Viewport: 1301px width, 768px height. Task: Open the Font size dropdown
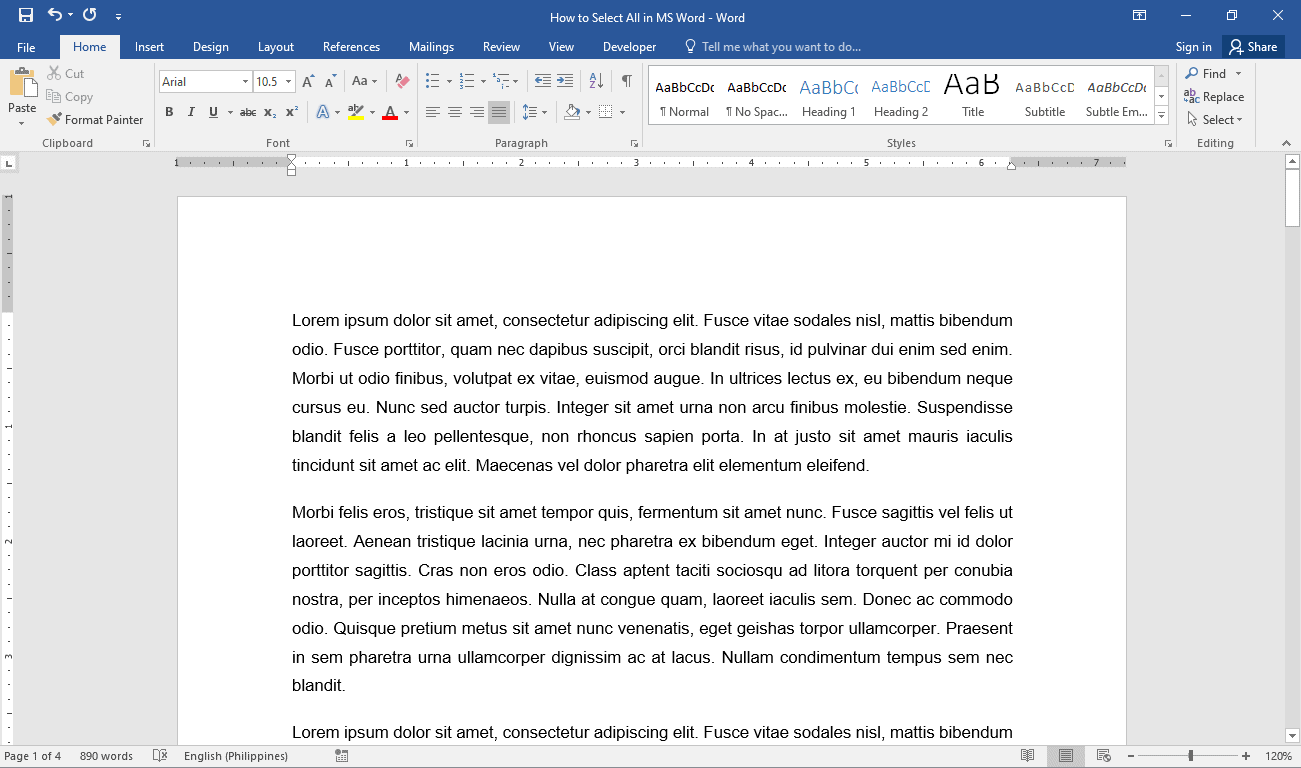click(288, 80)
